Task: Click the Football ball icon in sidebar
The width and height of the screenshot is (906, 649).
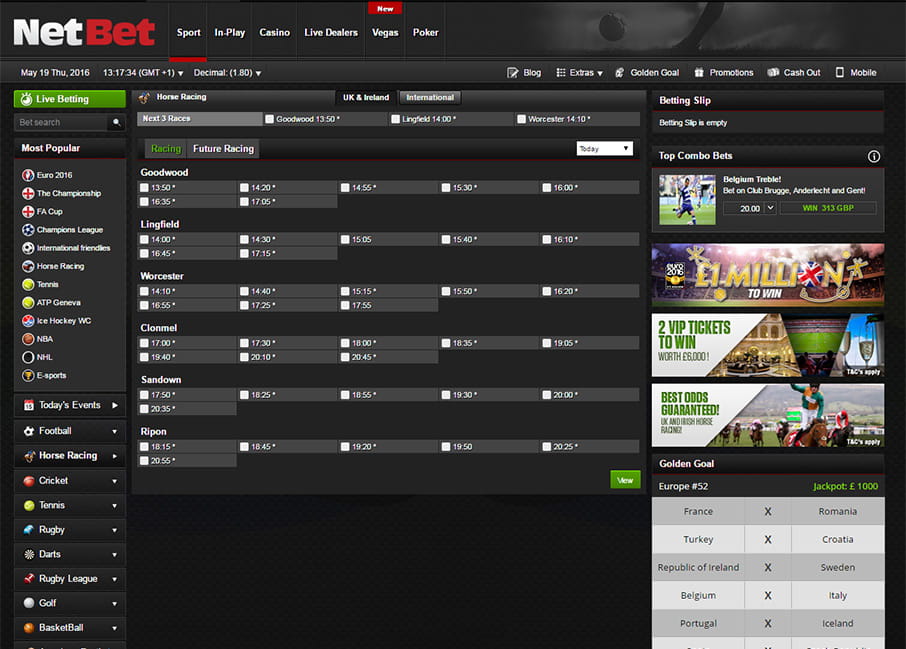Action: pyautogui.click(x=29, y=431)
